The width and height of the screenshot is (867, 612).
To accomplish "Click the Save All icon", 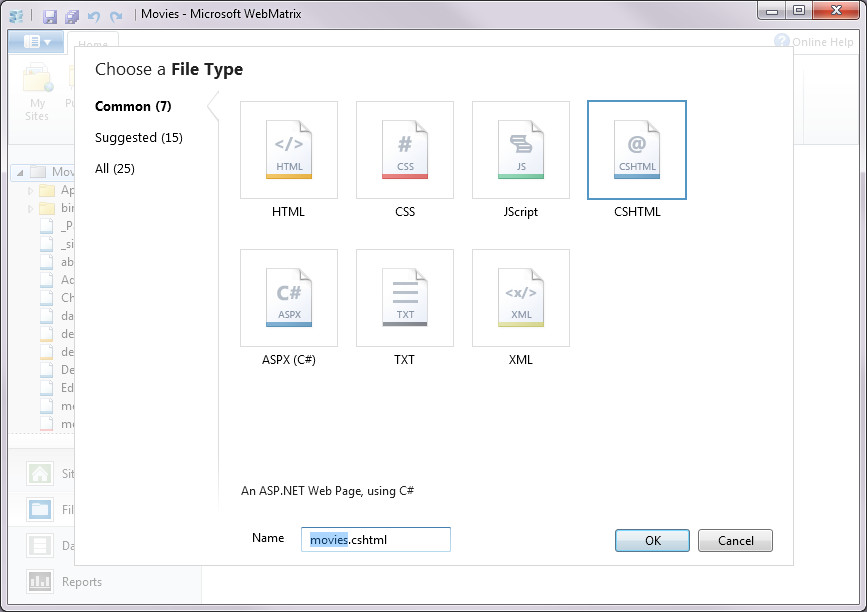I will tap(72, 17).
